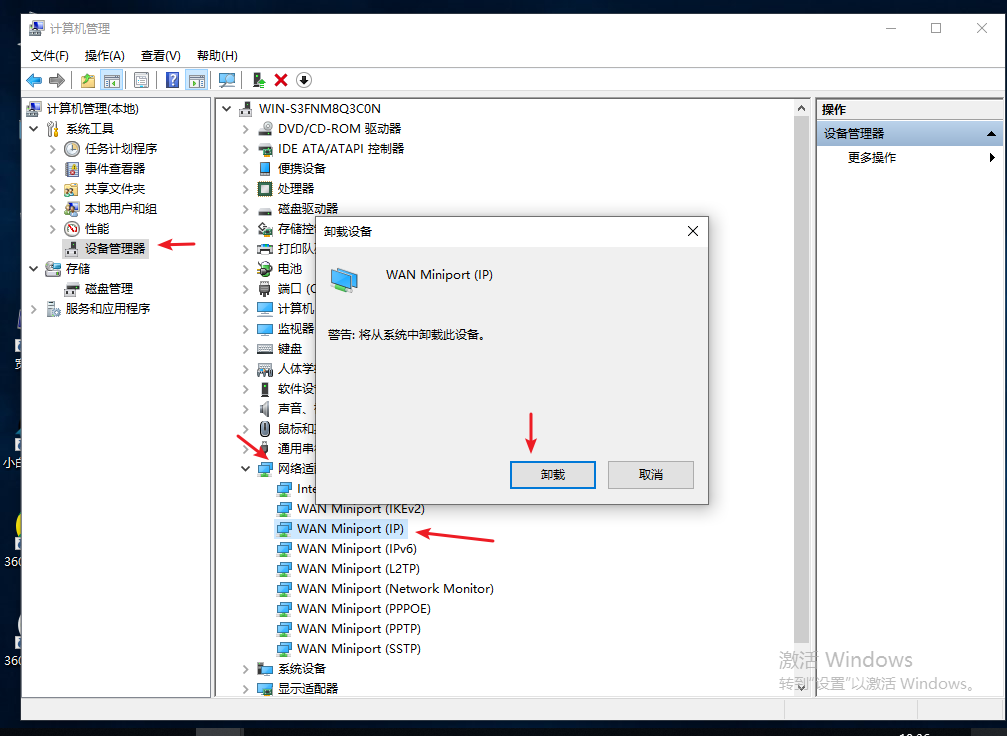Viewport: 1008px width, 736px height.
Task: Toggle the show/hide action pane toolbar button
Action: [197, 80]
